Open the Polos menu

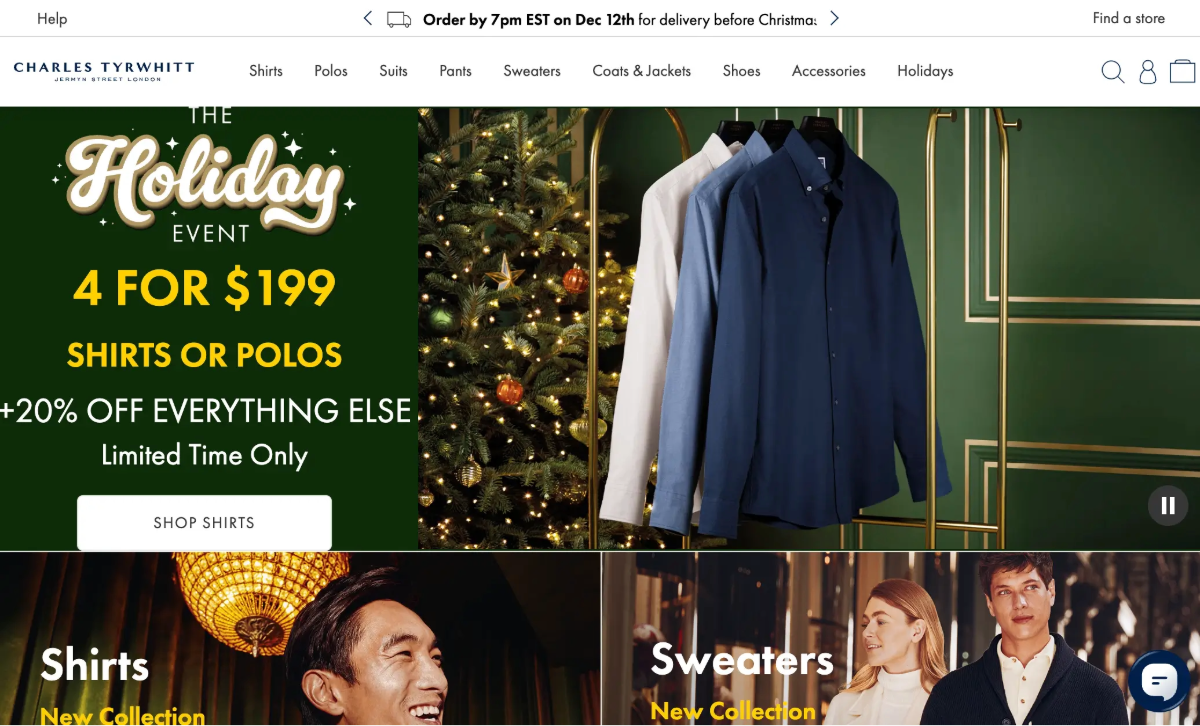pos(331,71)
